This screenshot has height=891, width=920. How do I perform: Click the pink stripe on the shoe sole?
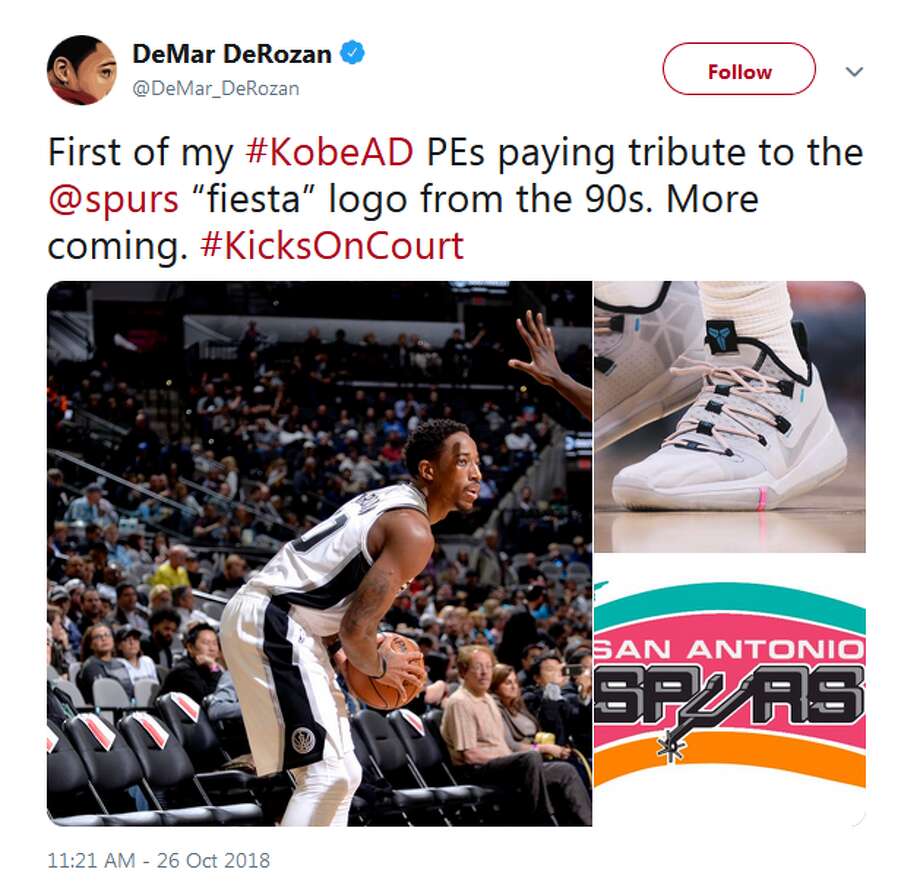(x=763, y=497)
